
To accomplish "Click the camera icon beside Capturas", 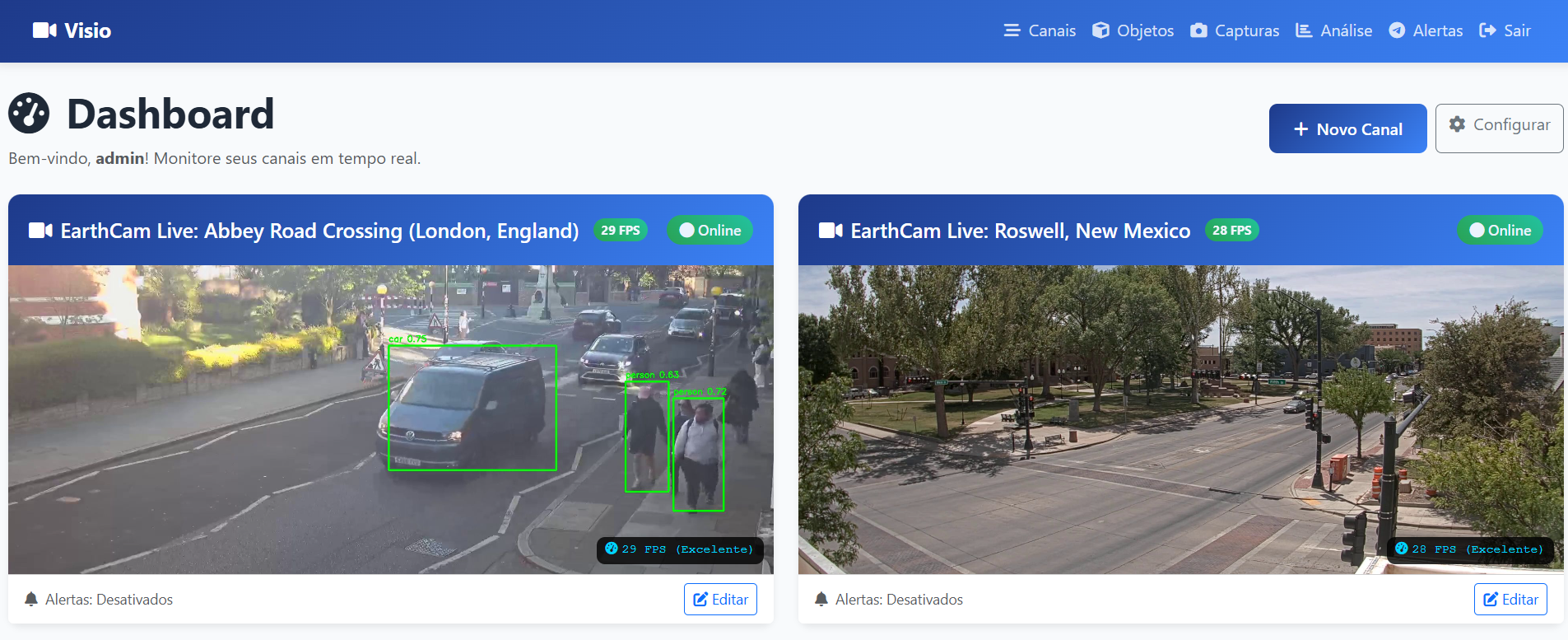I will pos(1198,30).
